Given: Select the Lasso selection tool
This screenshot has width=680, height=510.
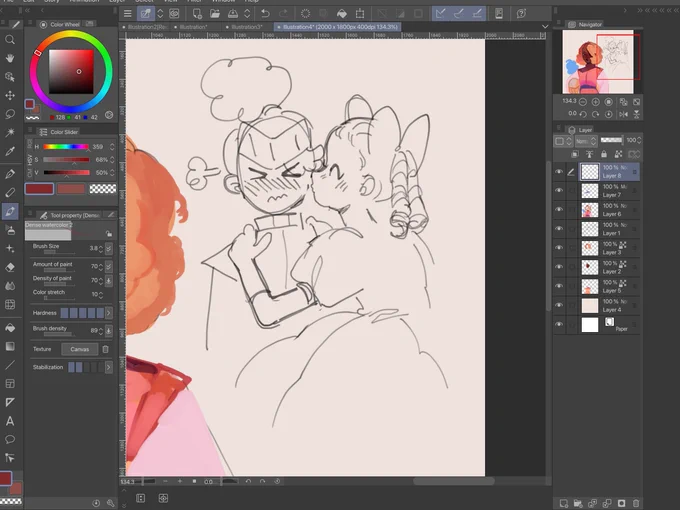Looking at the screenshot, I should pos(10,114).
